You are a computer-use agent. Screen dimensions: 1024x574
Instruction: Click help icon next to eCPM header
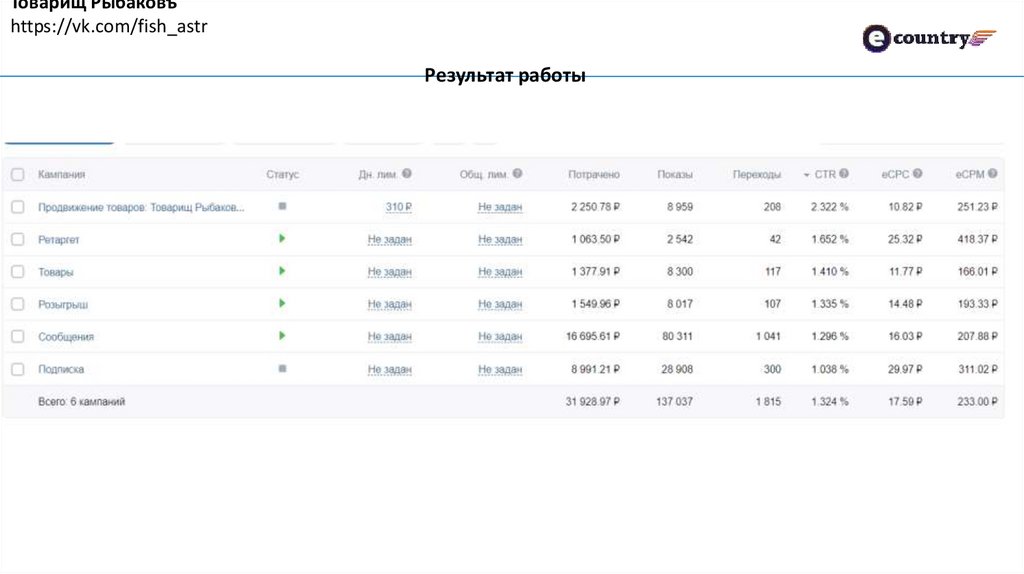pos(993,174)
